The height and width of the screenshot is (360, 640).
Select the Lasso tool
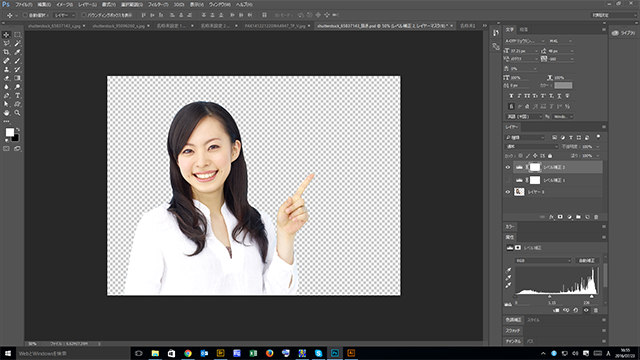click(6, 43)
